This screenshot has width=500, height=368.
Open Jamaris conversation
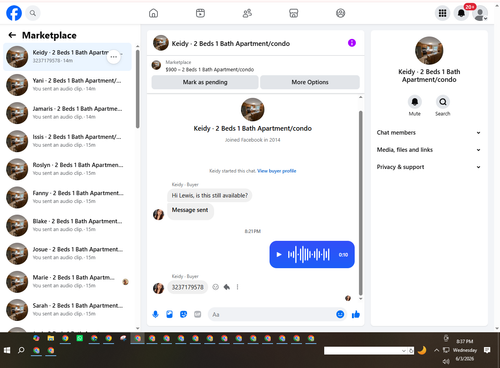coord(68,113)
